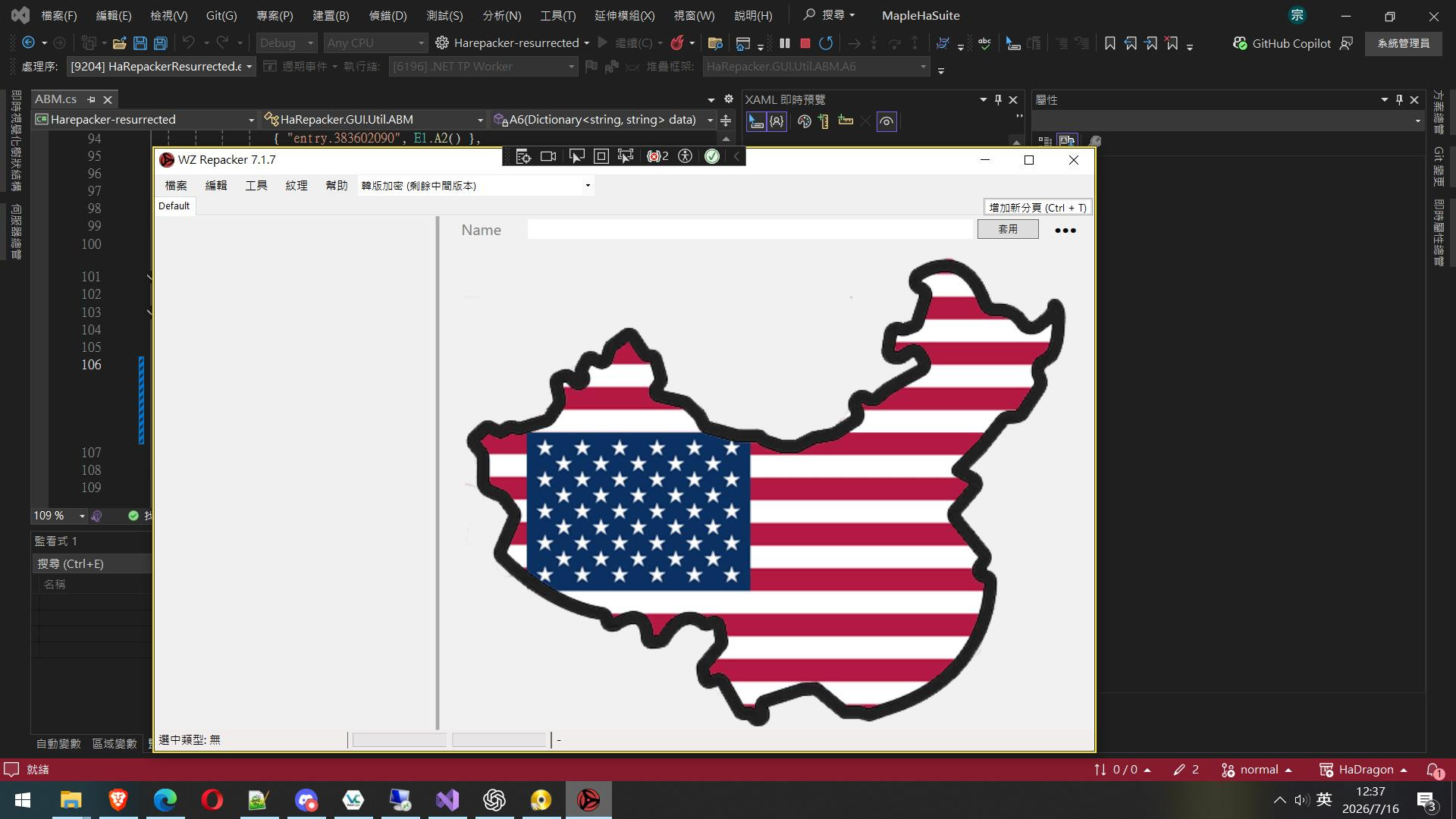The image size is (1456, 819).
Task: Switch to the ABM.cs editor tab
Action: click(x=56, y=99)
